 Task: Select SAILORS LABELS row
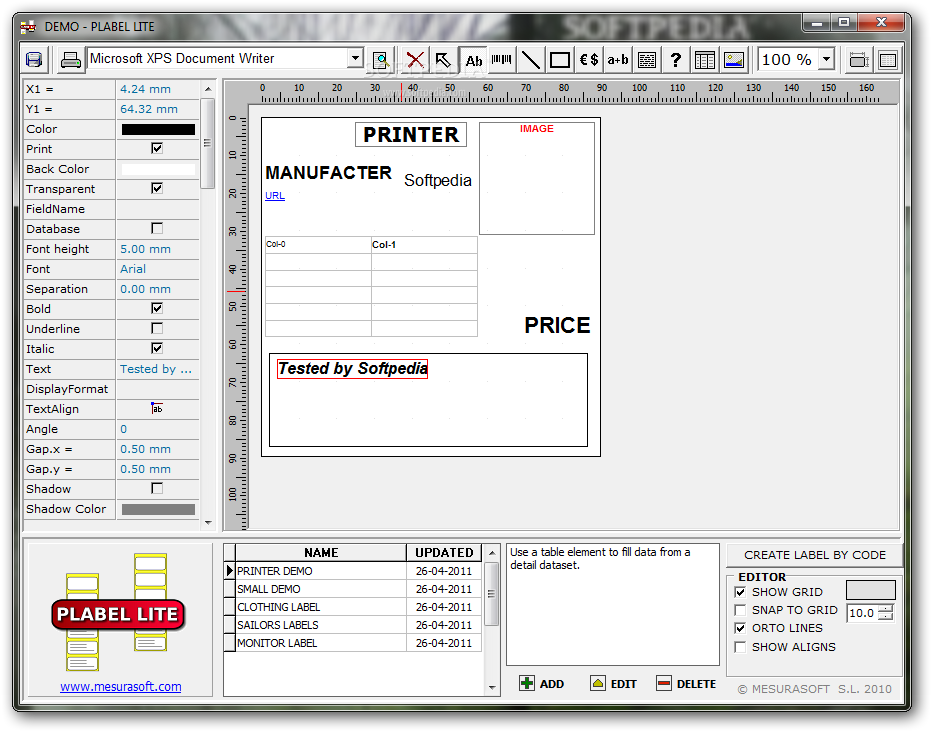[358, 625]
